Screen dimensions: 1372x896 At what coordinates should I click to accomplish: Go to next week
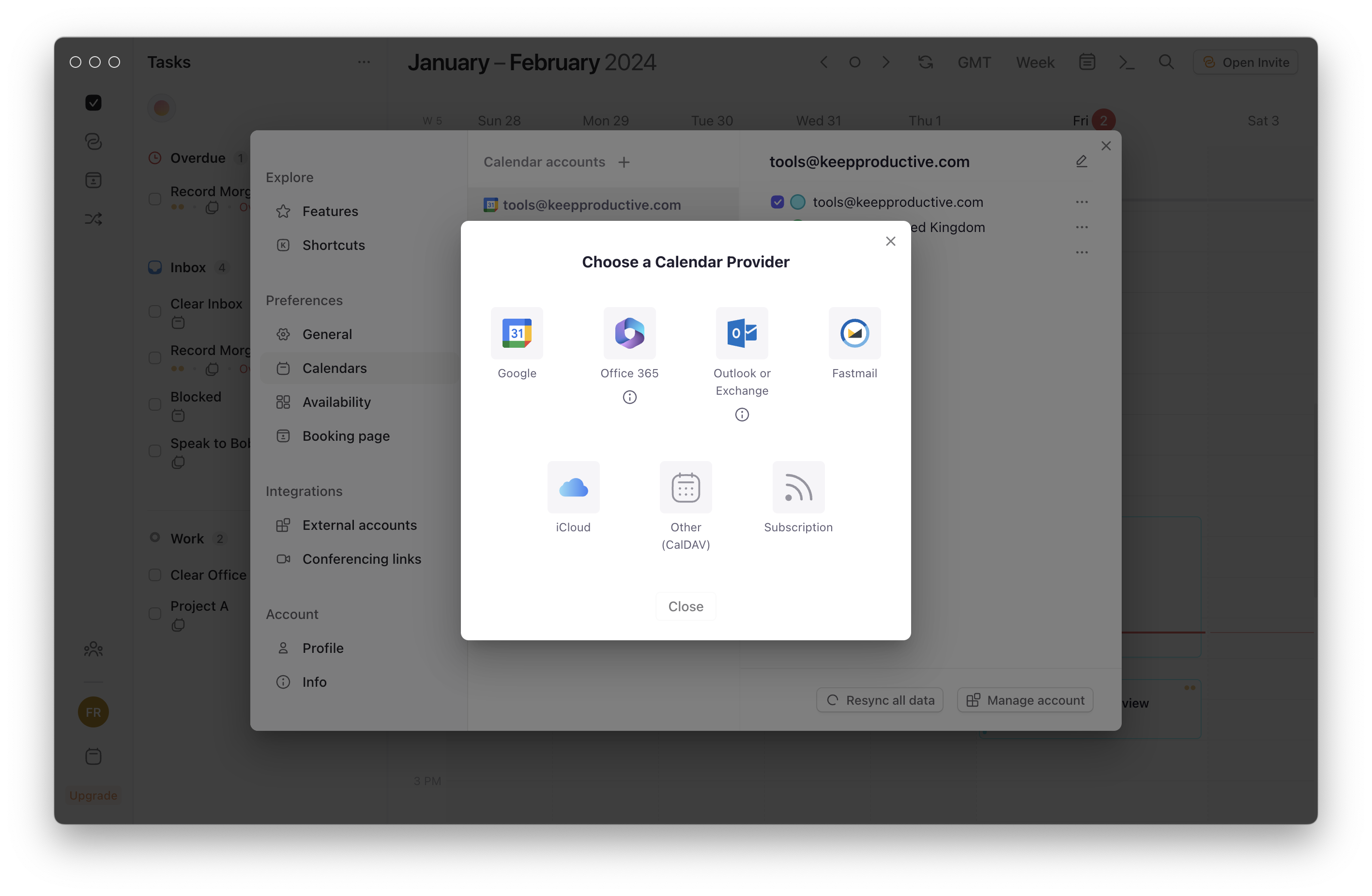tap(886, 62)
